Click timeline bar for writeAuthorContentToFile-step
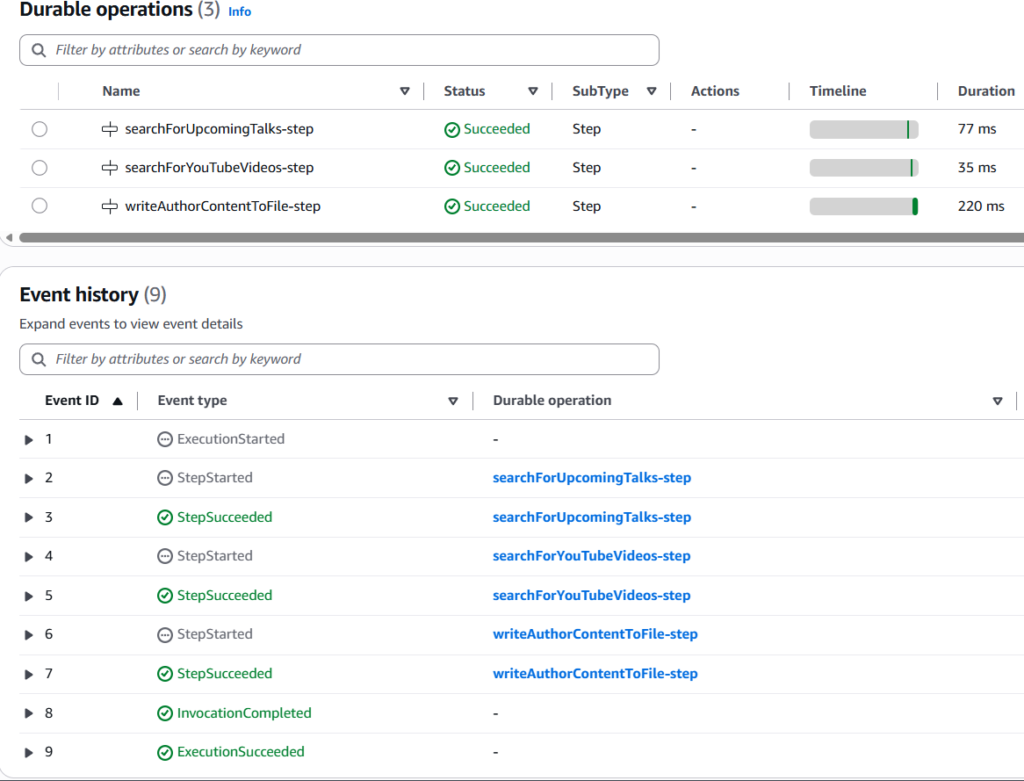1024x781 pixels. [x=864, y=206]
